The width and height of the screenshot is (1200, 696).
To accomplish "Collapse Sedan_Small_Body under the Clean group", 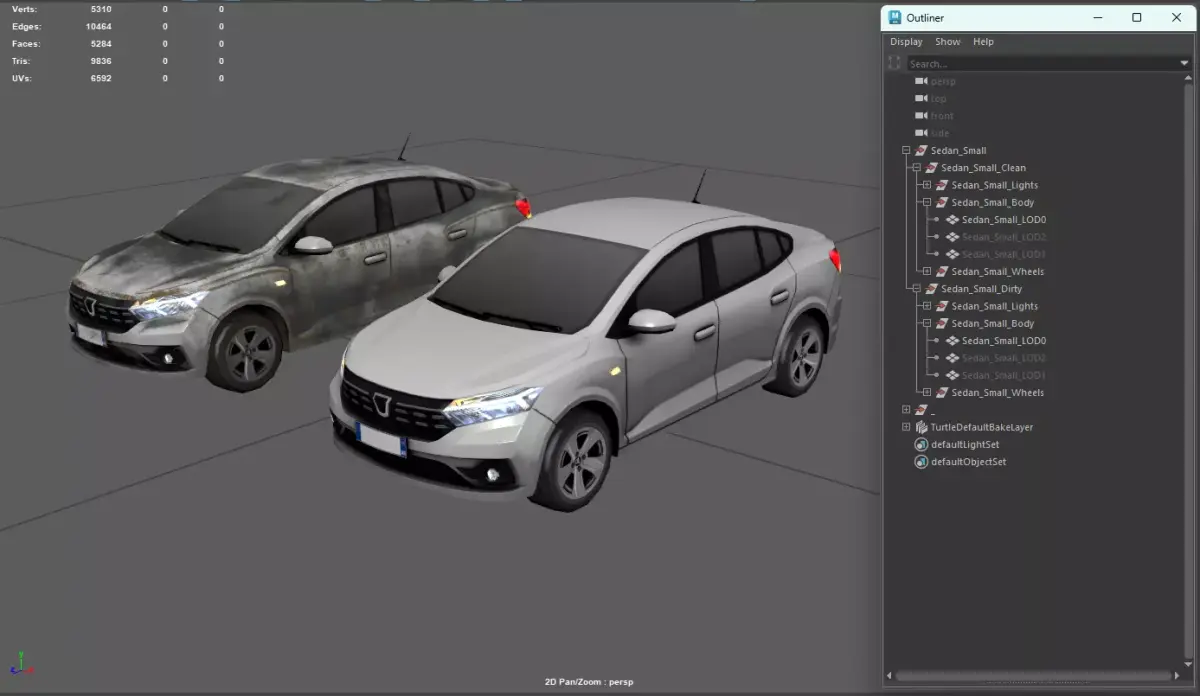I will coord(927,203).
